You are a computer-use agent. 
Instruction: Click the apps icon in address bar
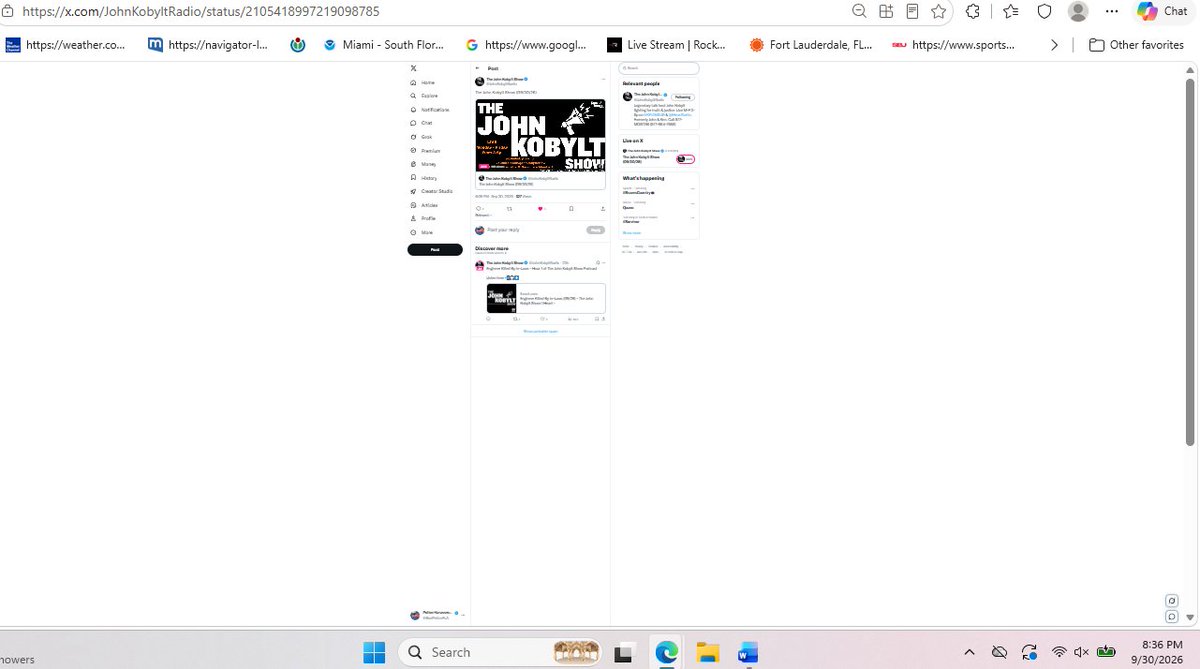886,11
